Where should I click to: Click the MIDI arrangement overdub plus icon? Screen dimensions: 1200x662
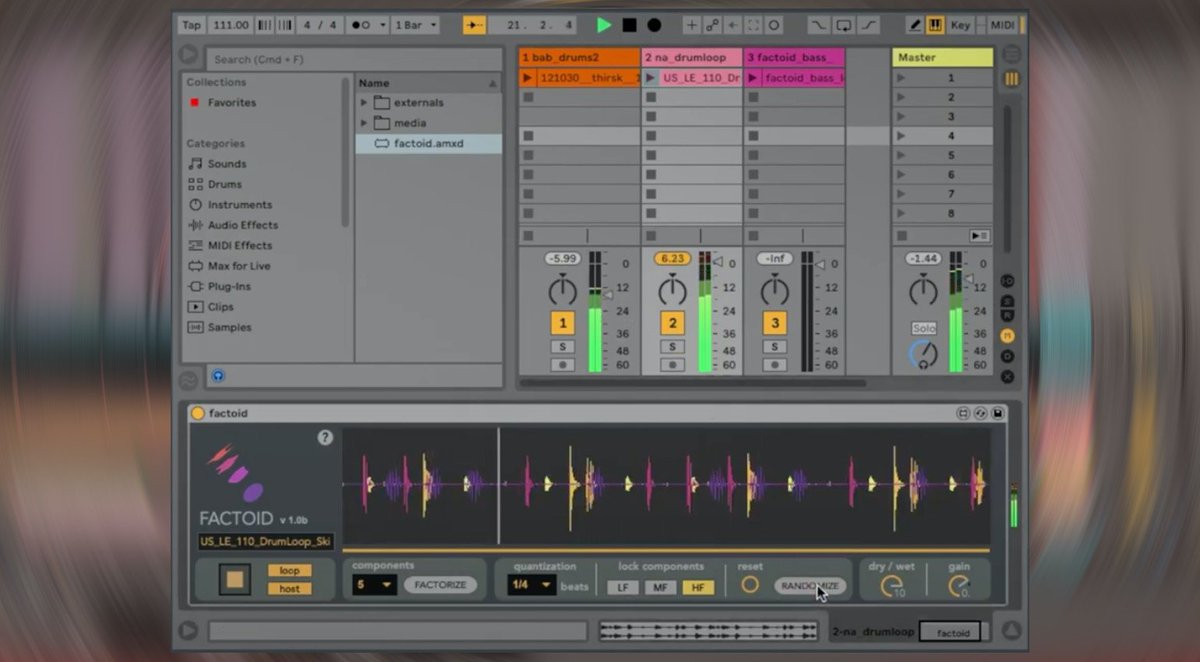click(692, 25)
